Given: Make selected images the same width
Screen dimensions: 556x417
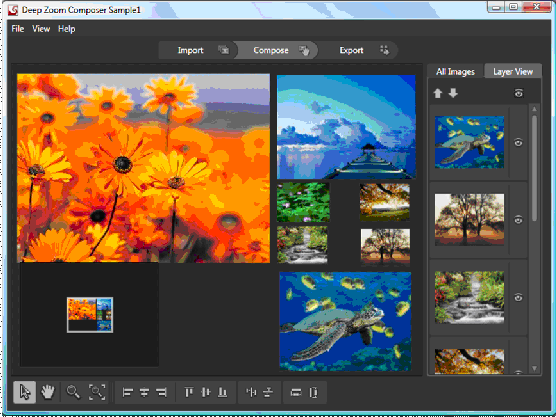Looking at the screenshot, I should [296, 392].
